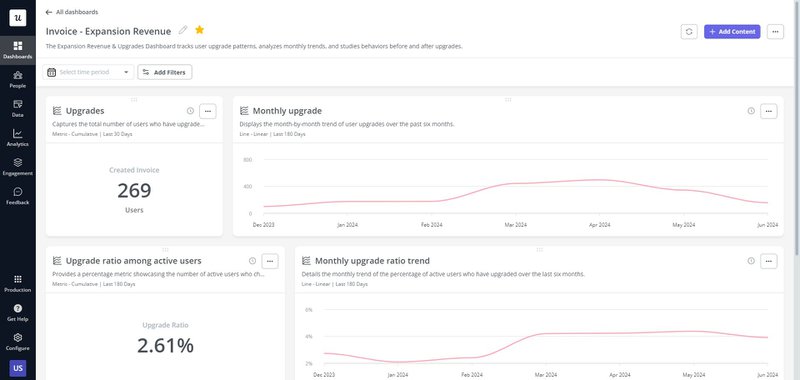Open Upgrades card options menu
The image size is (800, 380).
point(208,111)
